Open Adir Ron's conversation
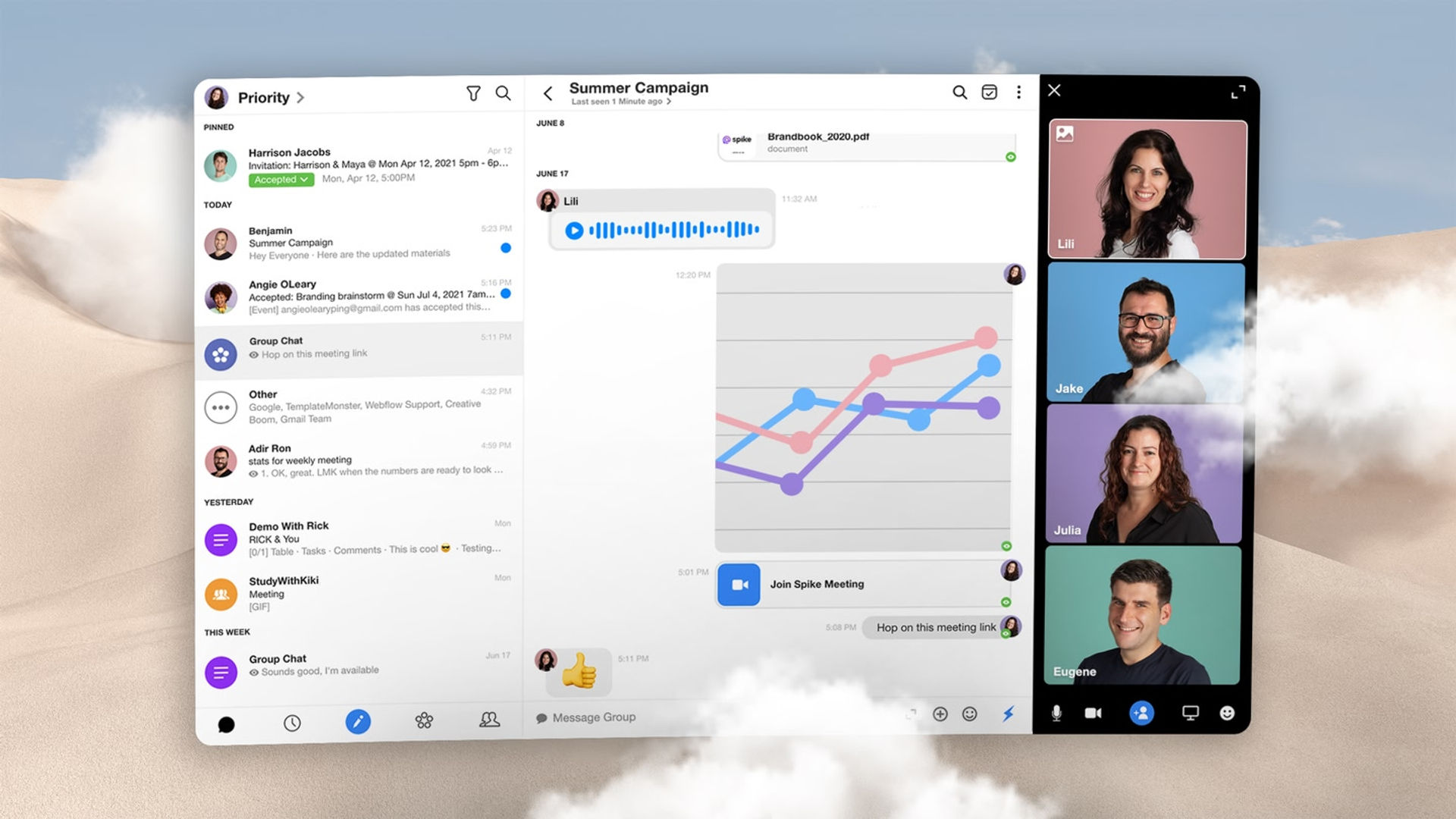Image resolution: width=1456 pixels, height=819 pixels. click(x=359, y=460)
